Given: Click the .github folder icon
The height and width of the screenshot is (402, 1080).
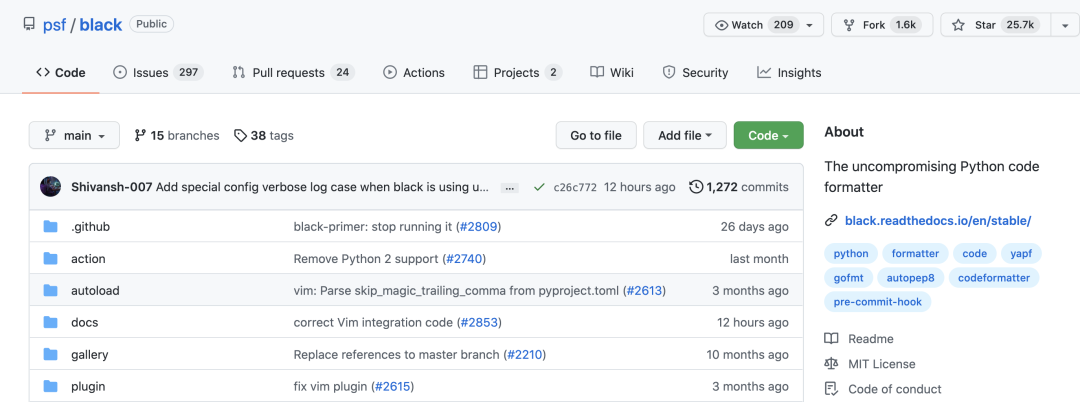Looking at the screenshot, I should (50, 227).
